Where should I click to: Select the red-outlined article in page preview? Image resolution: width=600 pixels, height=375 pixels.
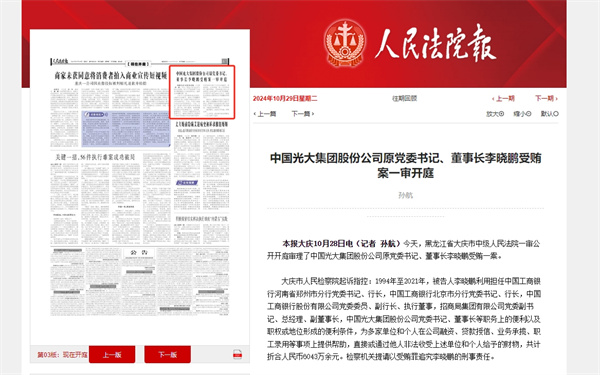tap(202, 92)
